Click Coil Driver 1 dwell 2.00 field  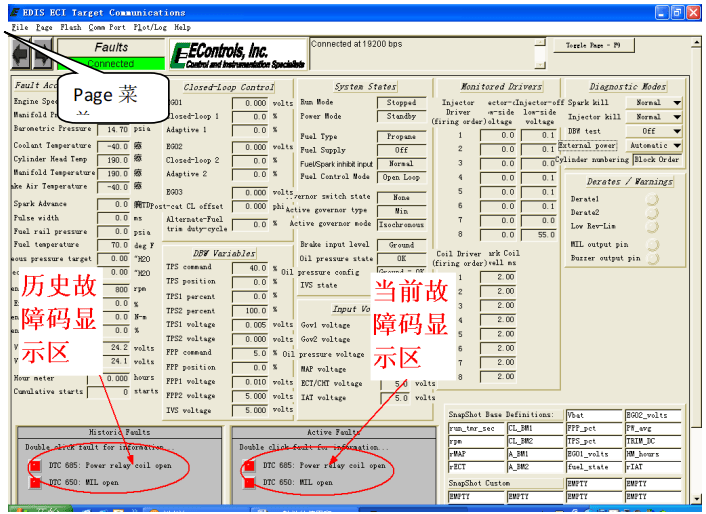pyautogui.click(x=498, y=277)
